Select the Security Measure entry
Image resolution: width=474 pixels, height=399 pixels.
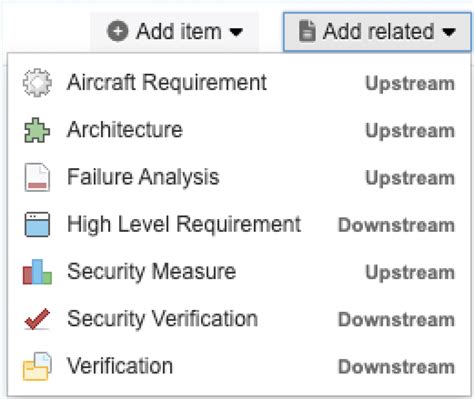[239, 272]
